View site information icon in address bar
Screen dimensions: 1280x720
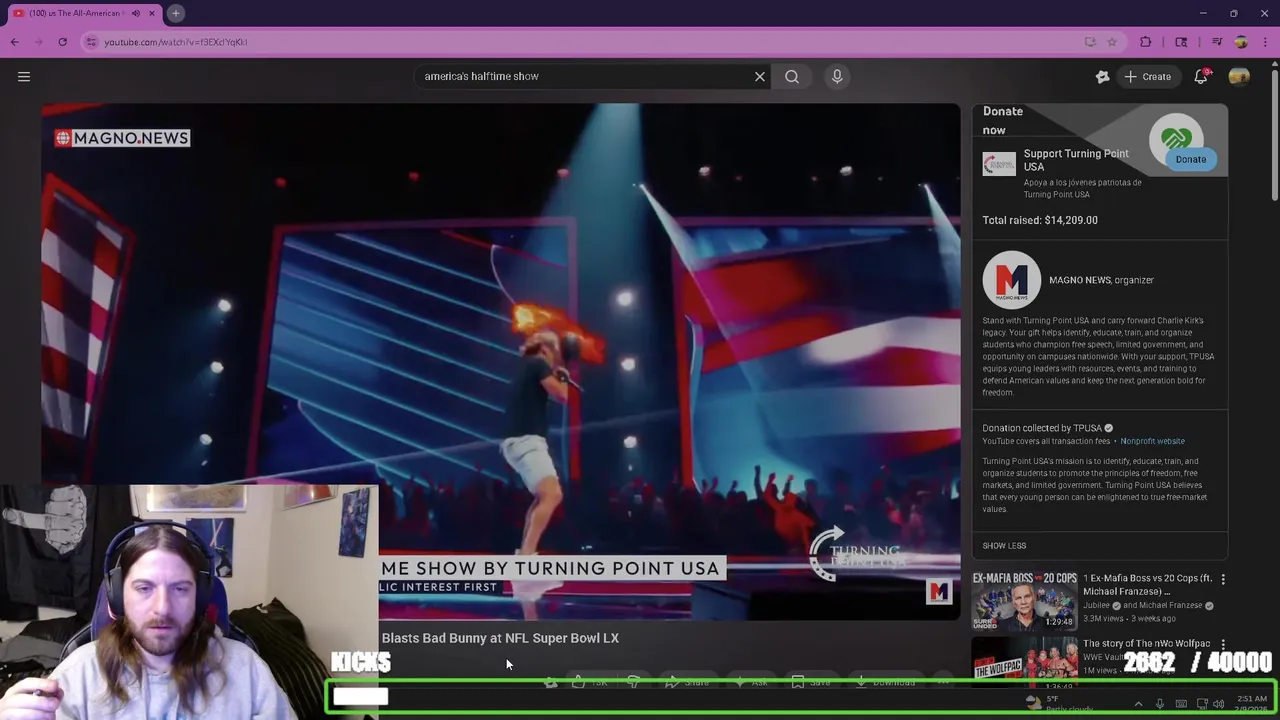(91, 42)
